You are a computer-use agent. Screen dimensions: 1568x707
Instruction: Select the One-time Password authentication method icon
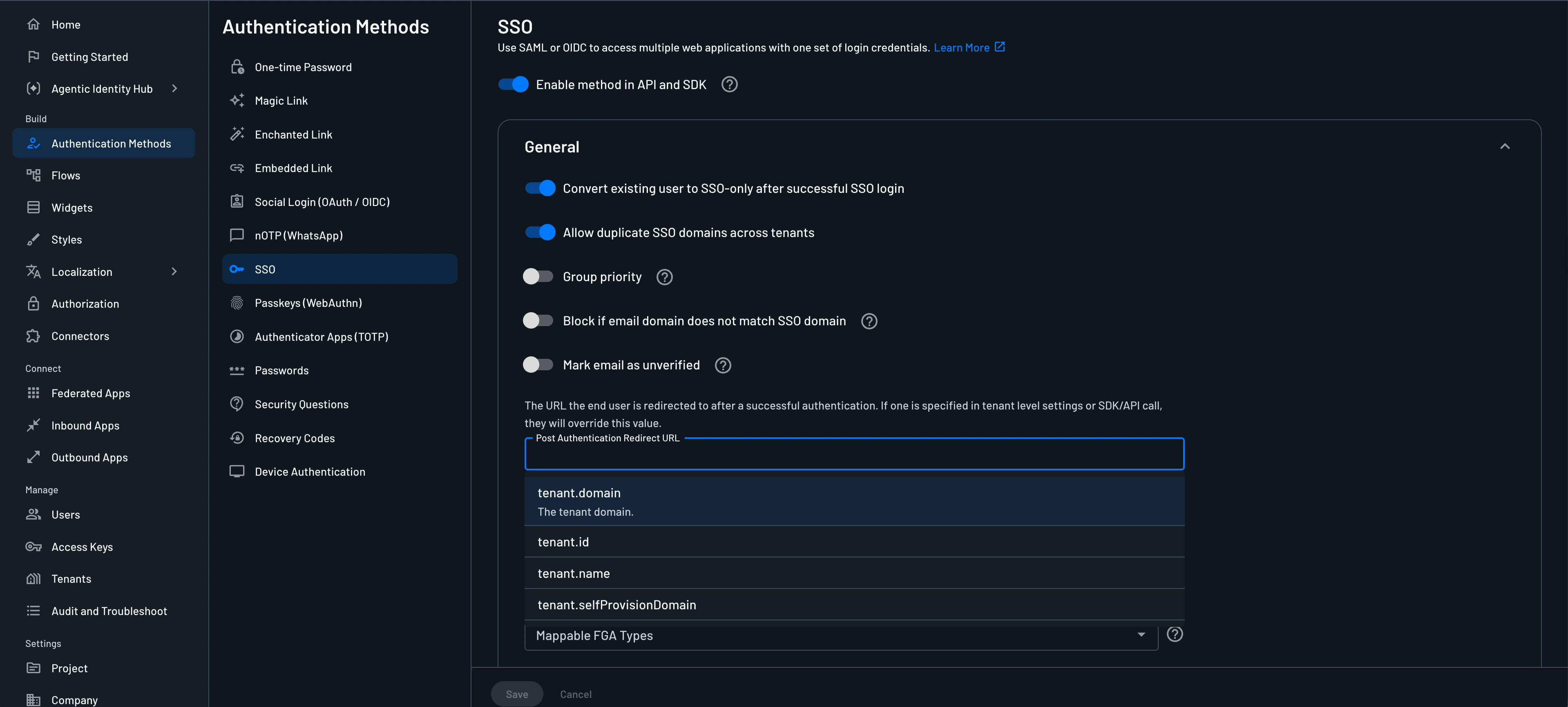click(x=237, y=67)
